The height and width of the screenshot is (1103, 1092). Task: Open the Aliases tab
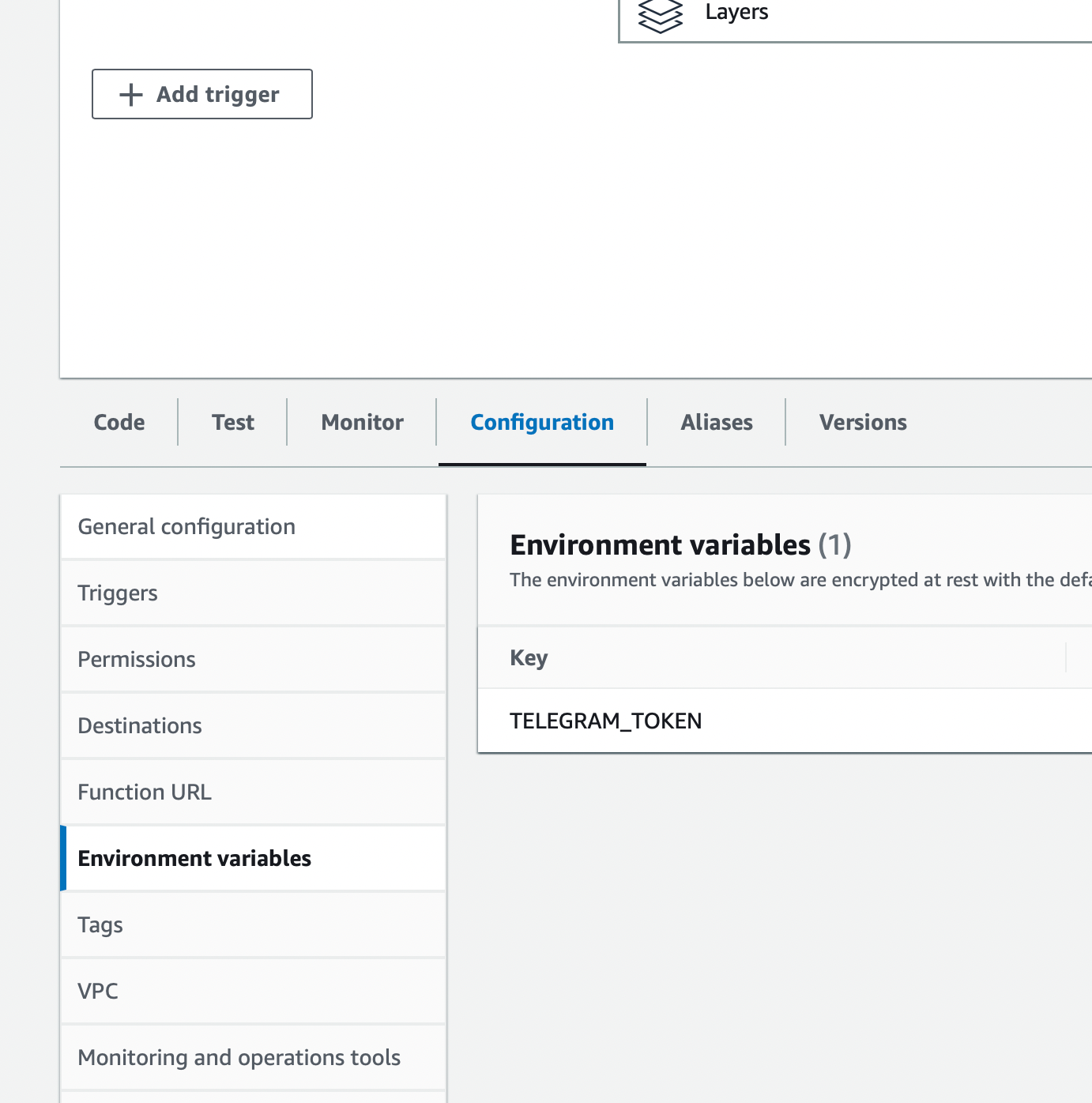click(717, 423)
